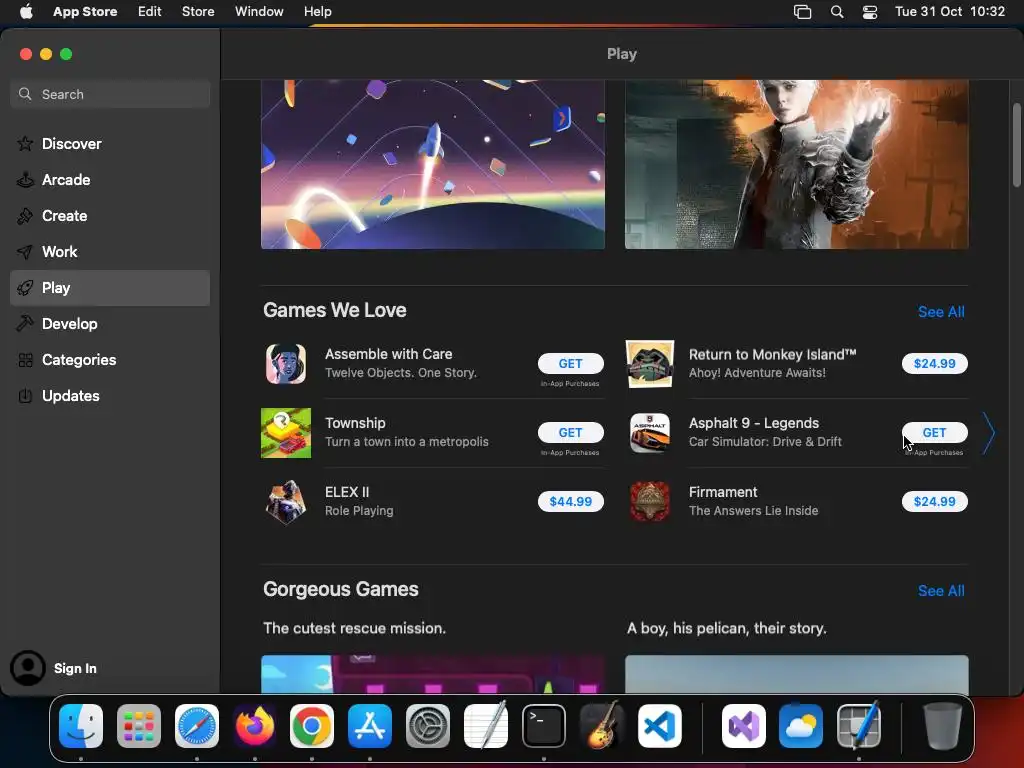1024x768 pixels.
Task: Open the Township title text
Action: click(355, 423)
